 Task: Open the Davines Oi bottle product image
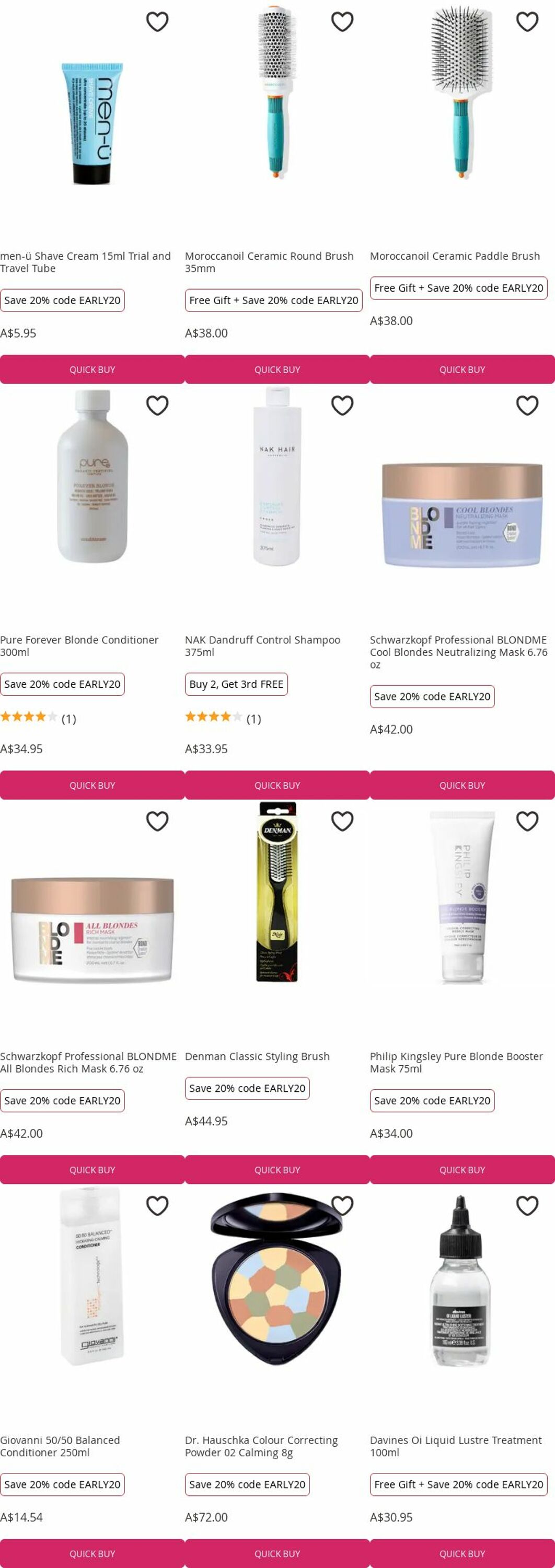(461, 1279)
